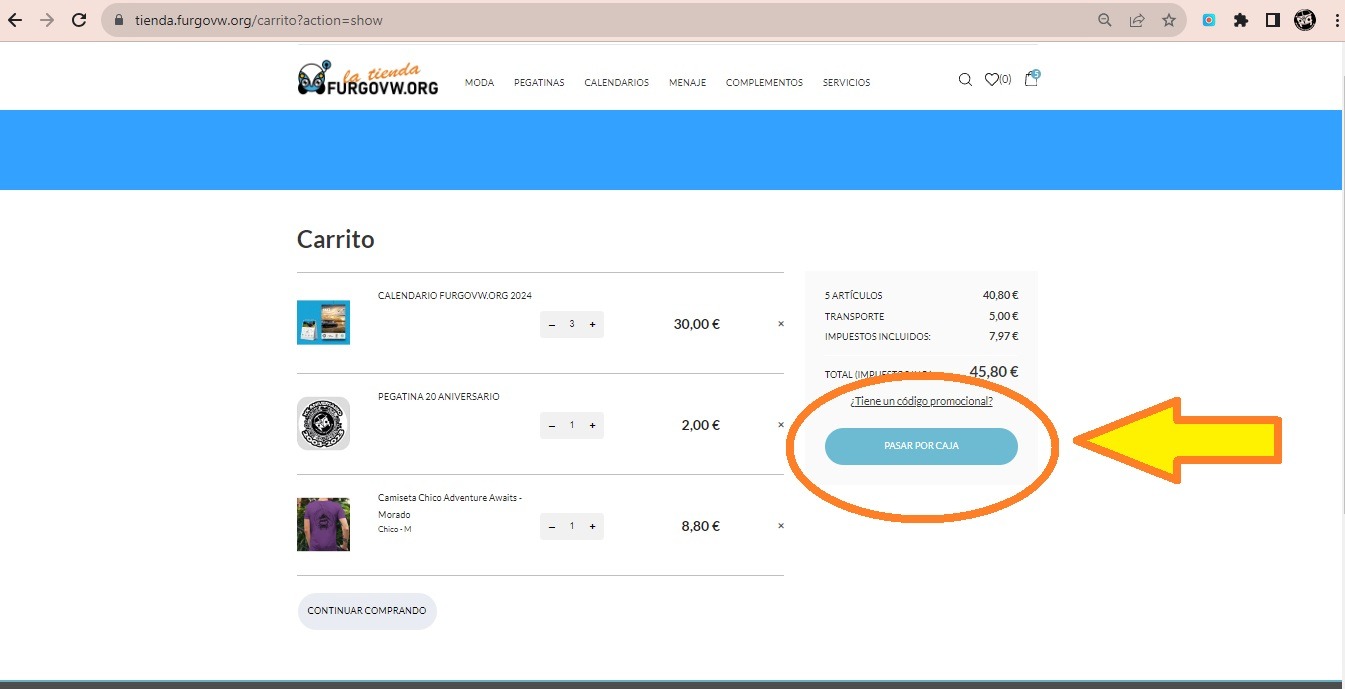Decrease quantity of Calendario 2024
The height and width of the screenshot is (689, 1345).
point(552,324)
